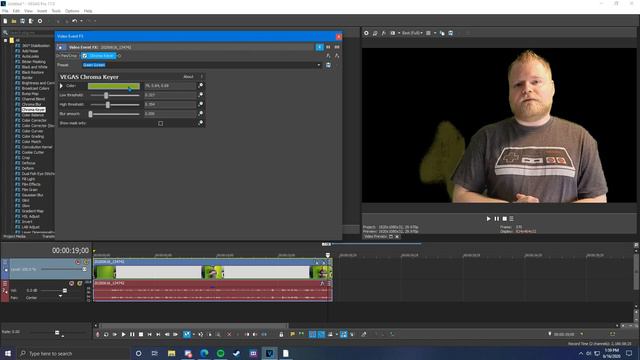Click the Color swatch in Chroma Keyer
The height and width of the screenshot is (360, 640).
[x=114, y=86]
